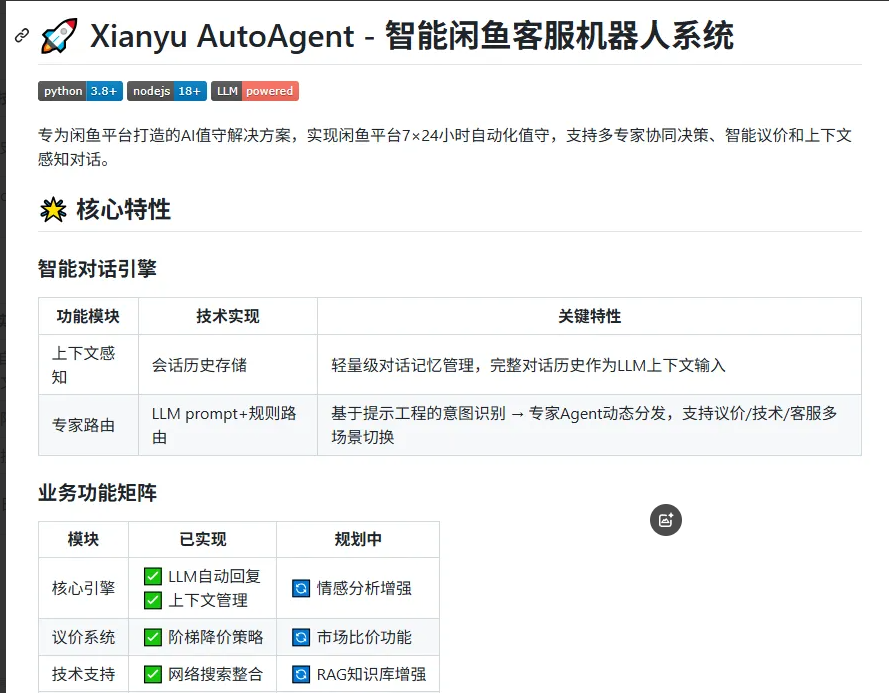Viewport: 889px width, 693px height.
Task: Click the 规划中 column header
Action: point(358,539)
